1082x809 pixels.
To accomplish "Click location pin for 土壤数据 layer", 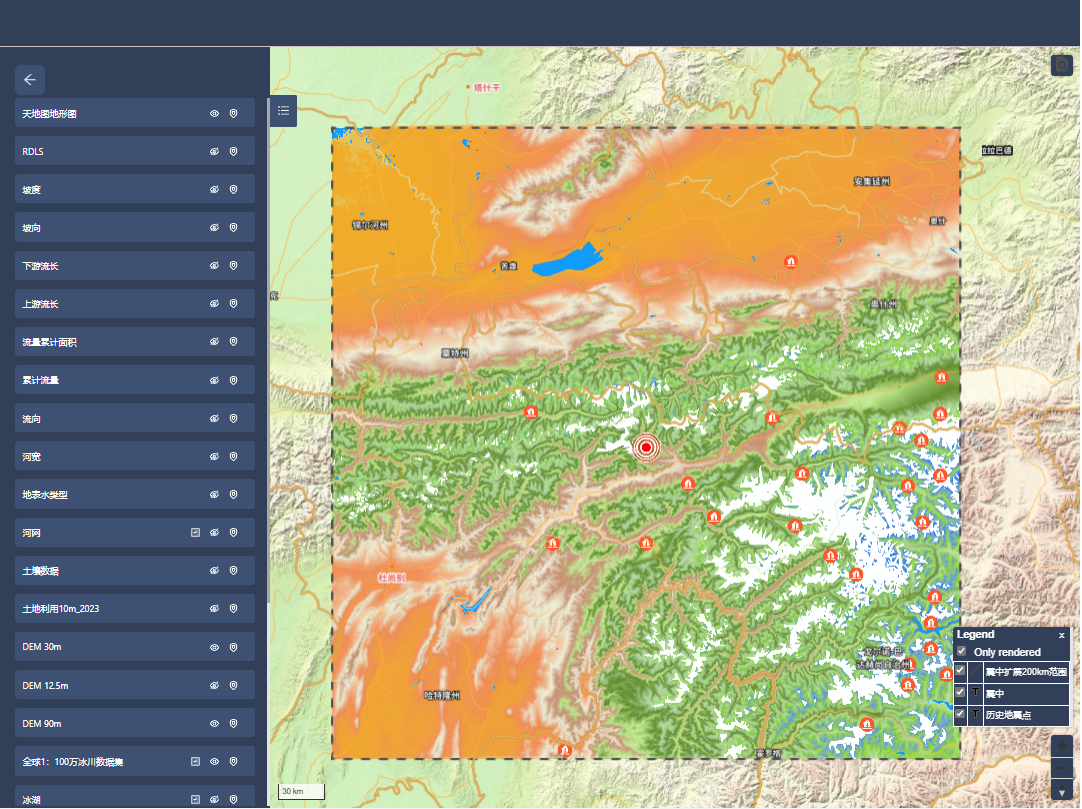I will (x=234, y=570).
